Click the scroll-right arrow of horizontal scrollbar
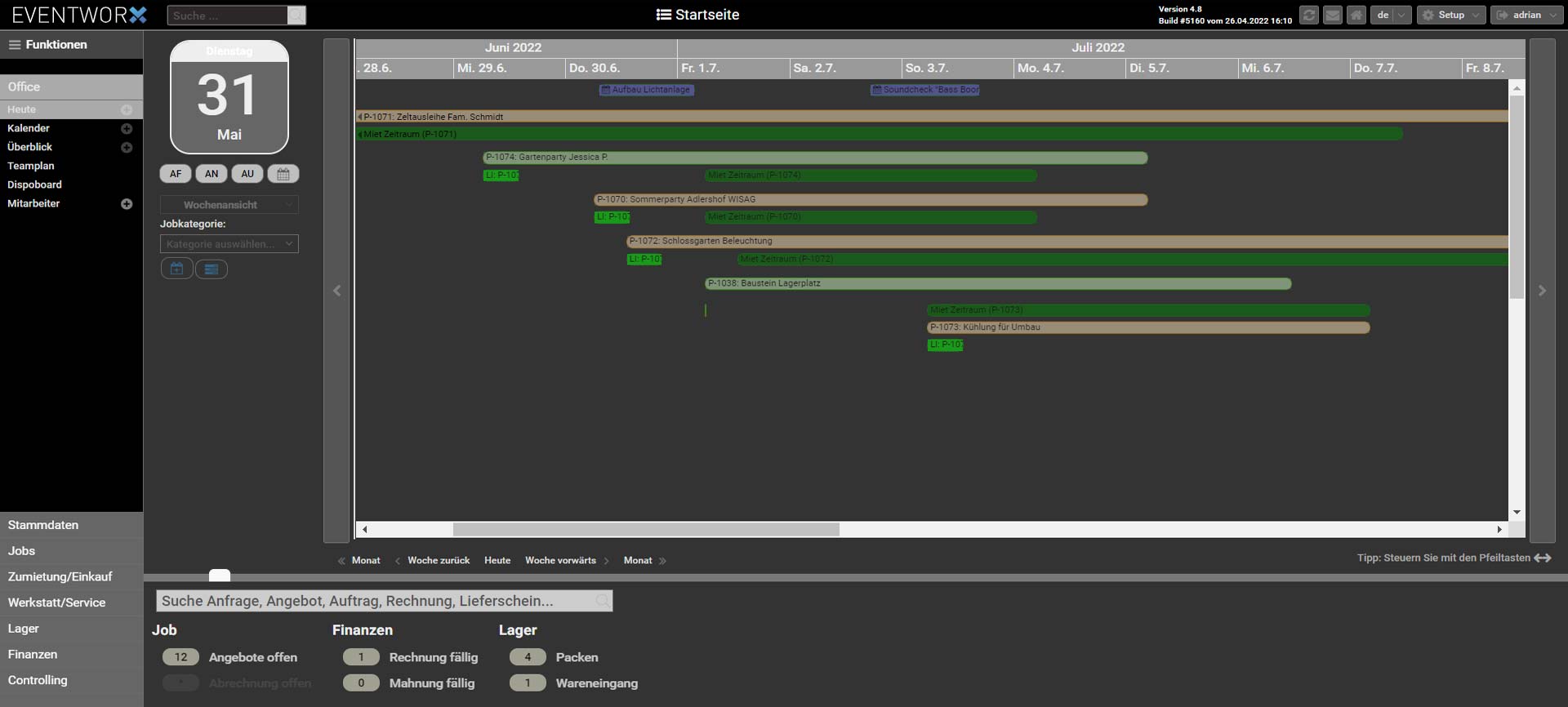Screen dimensions: 1568x707 1499,529
